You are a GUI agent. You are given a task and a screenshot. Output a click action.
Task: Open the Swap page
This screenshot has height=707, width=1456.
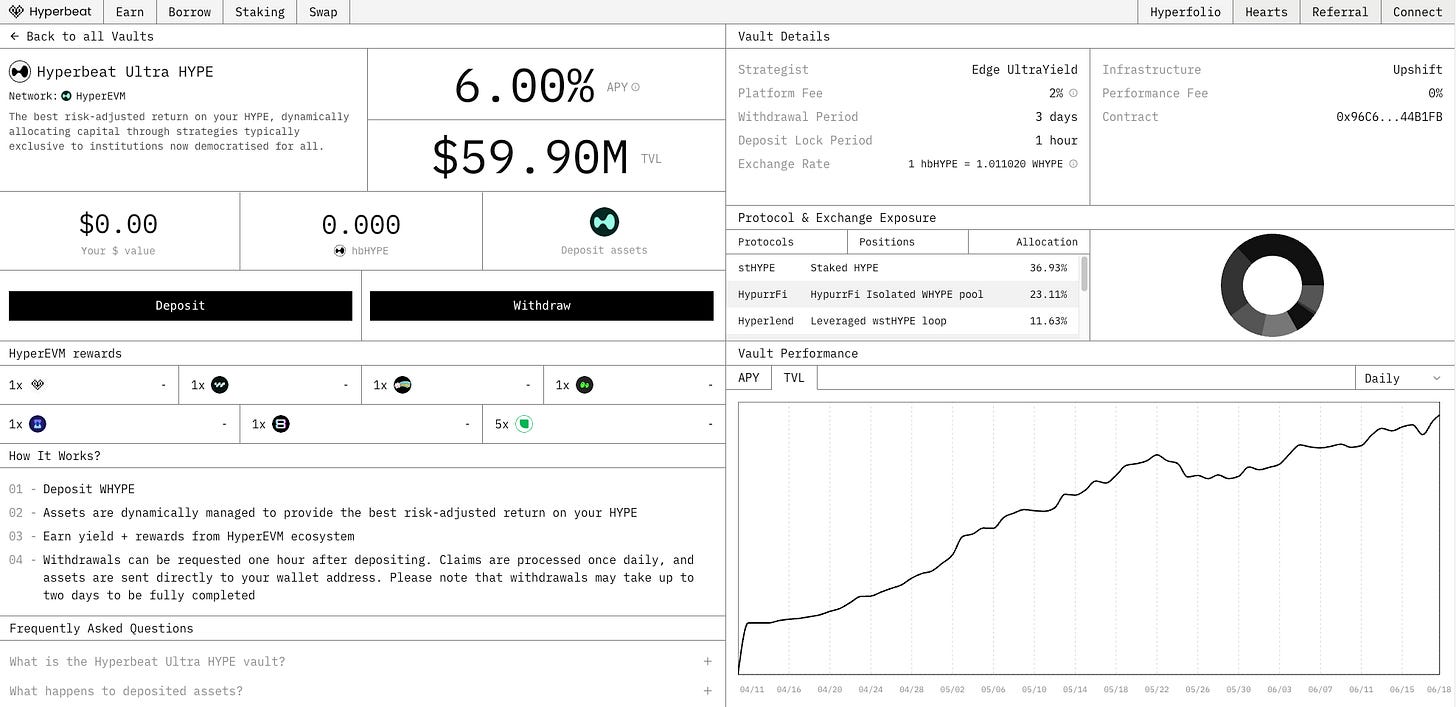click(323, 12)
